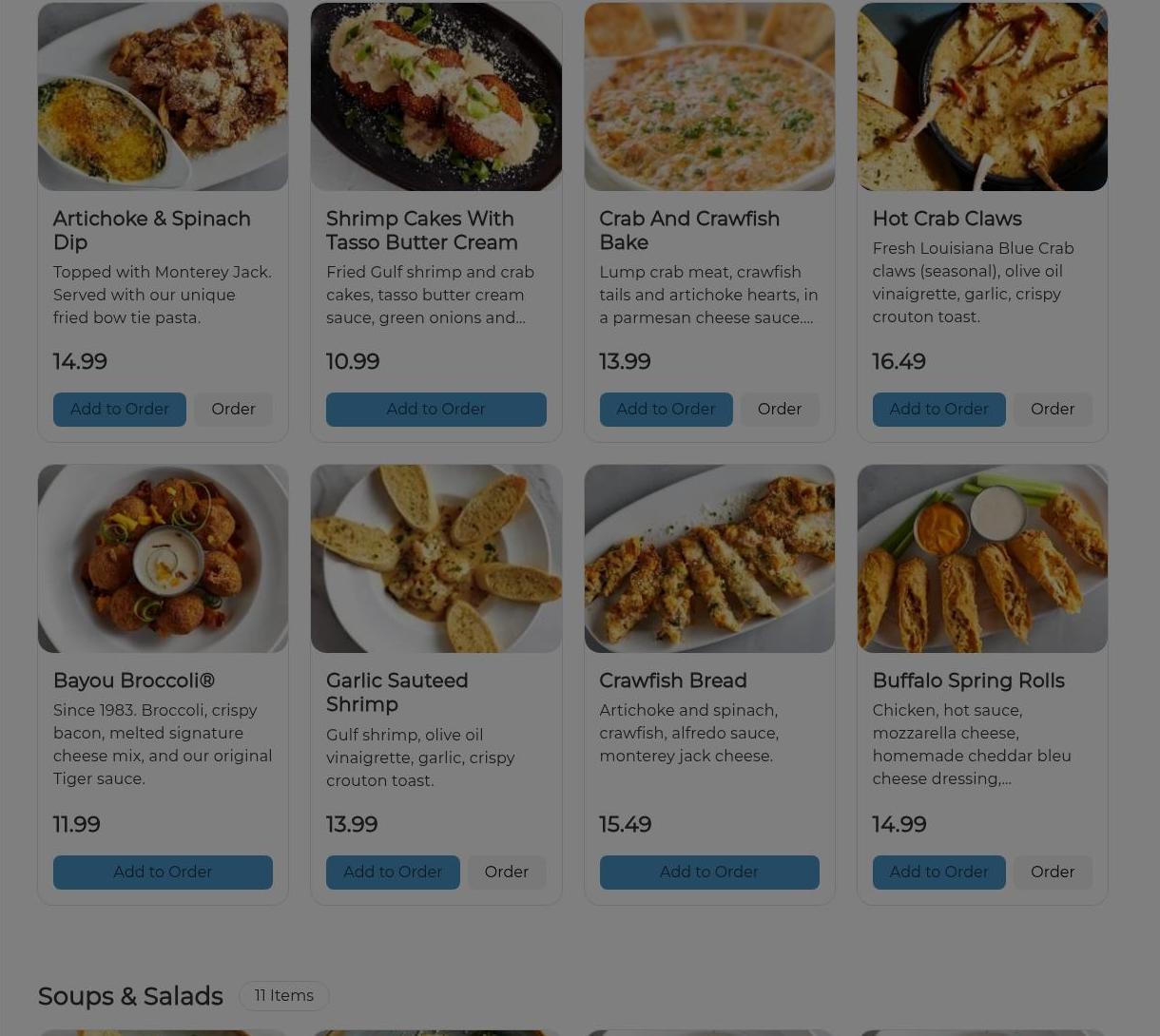Viewport: 1160px width, 1036px height.
Task: Click Order button for Artichoke & Spinach Dip
Action: point(233,410)
